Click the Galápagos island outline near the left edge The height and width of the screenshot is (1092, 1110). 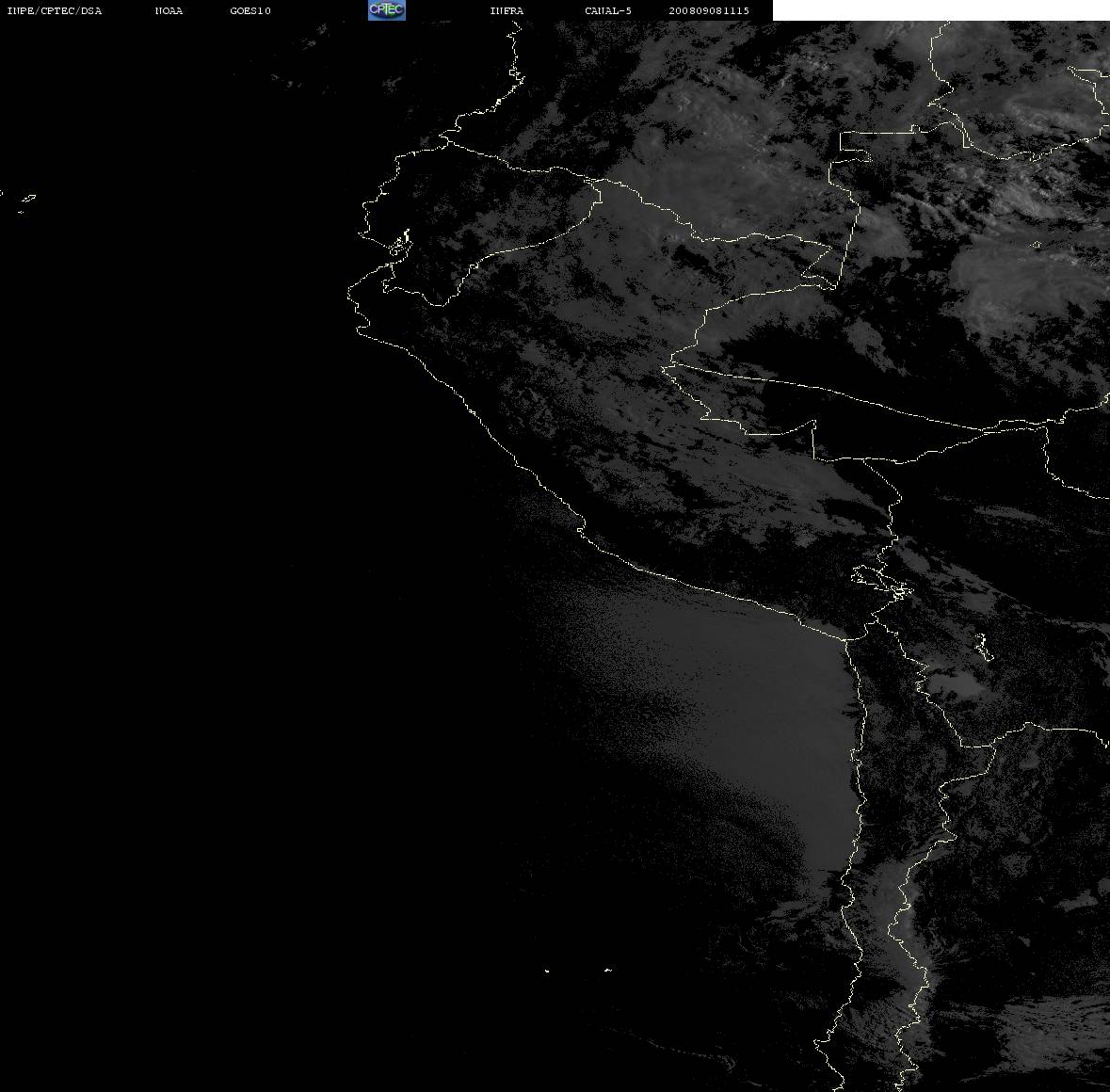pos(27,199)
